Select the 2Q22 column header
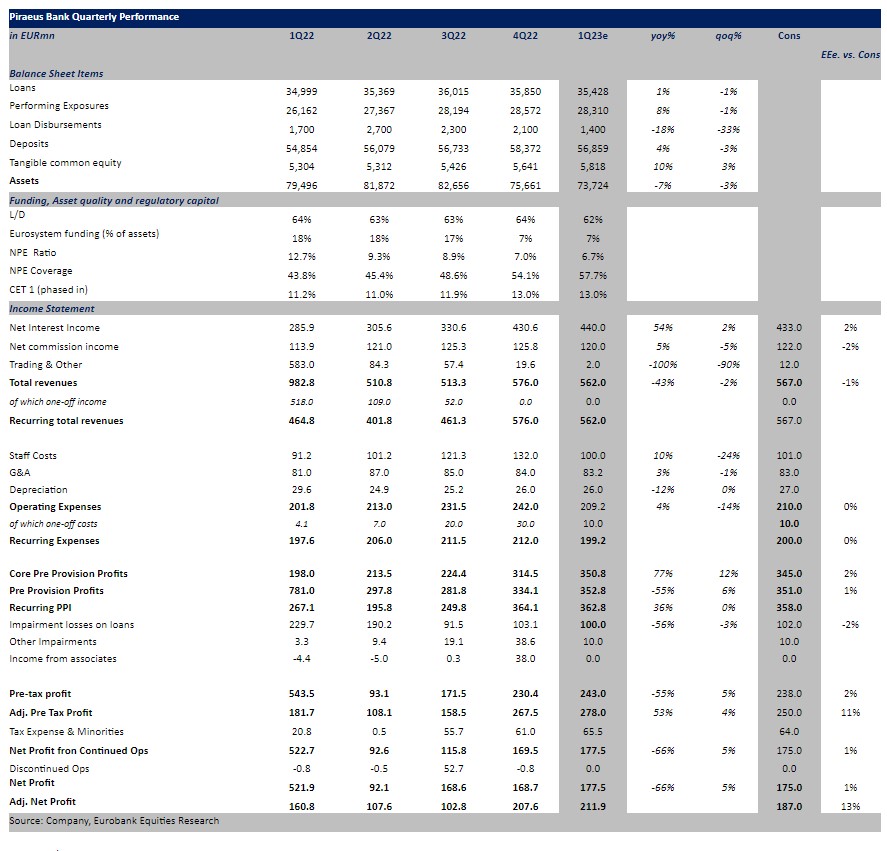This screenshot has height=851, width=887. click(x=379, y=36)
